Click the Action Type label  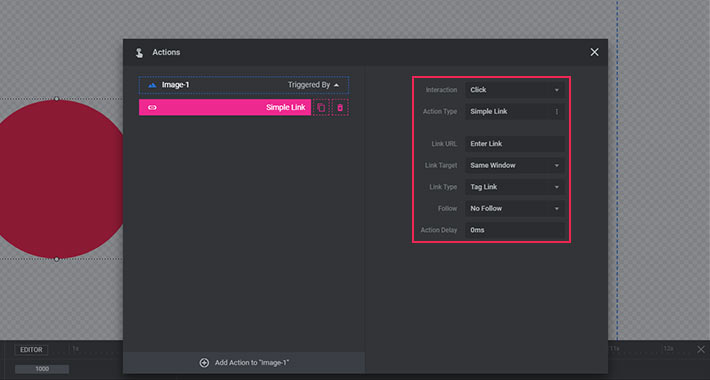(x=440, y=111)
